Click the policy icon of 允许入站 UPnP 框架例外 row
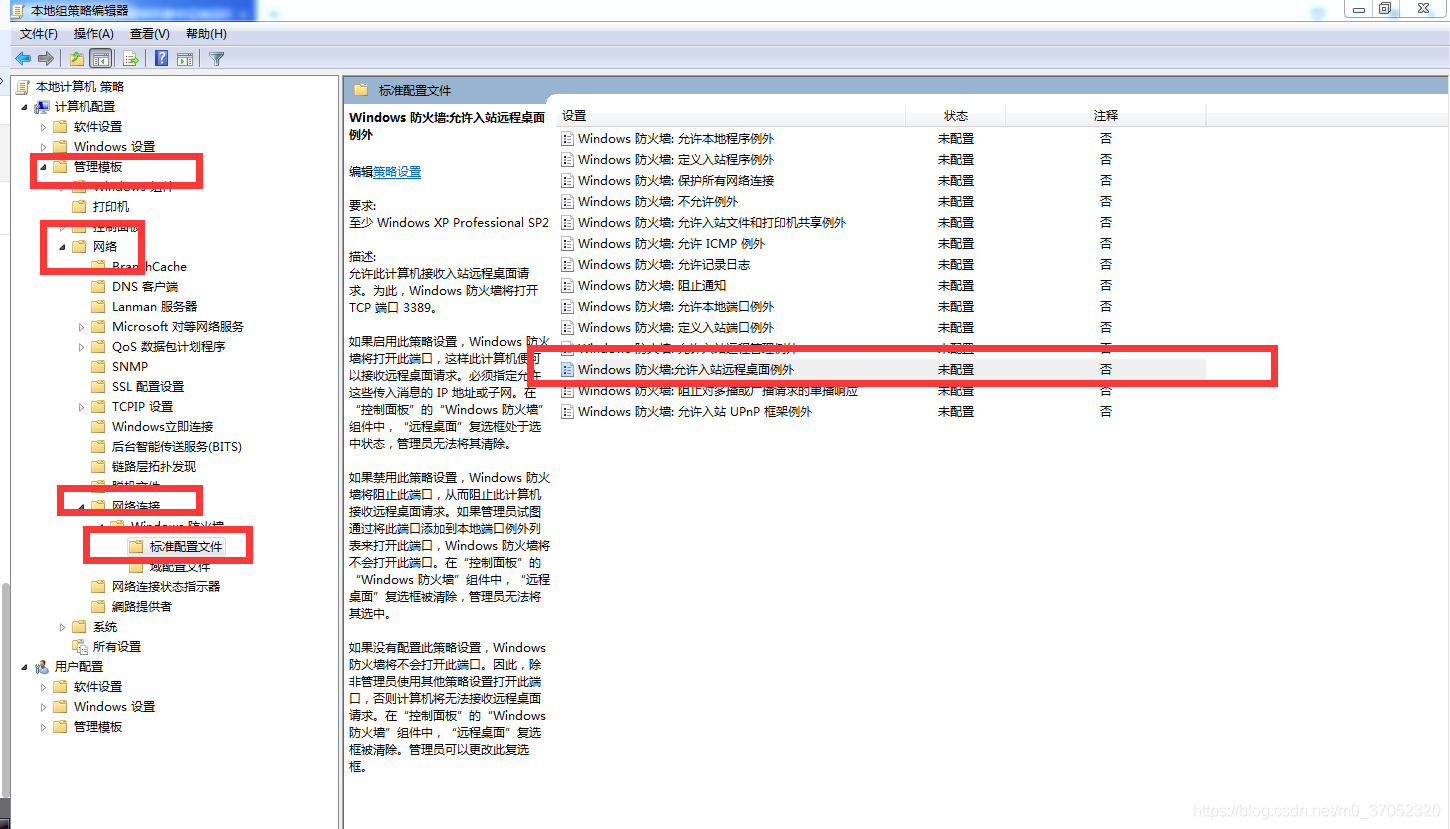The width and height of the screenshot is (1450, 829). pyautogui.click(x=567, y=412)
